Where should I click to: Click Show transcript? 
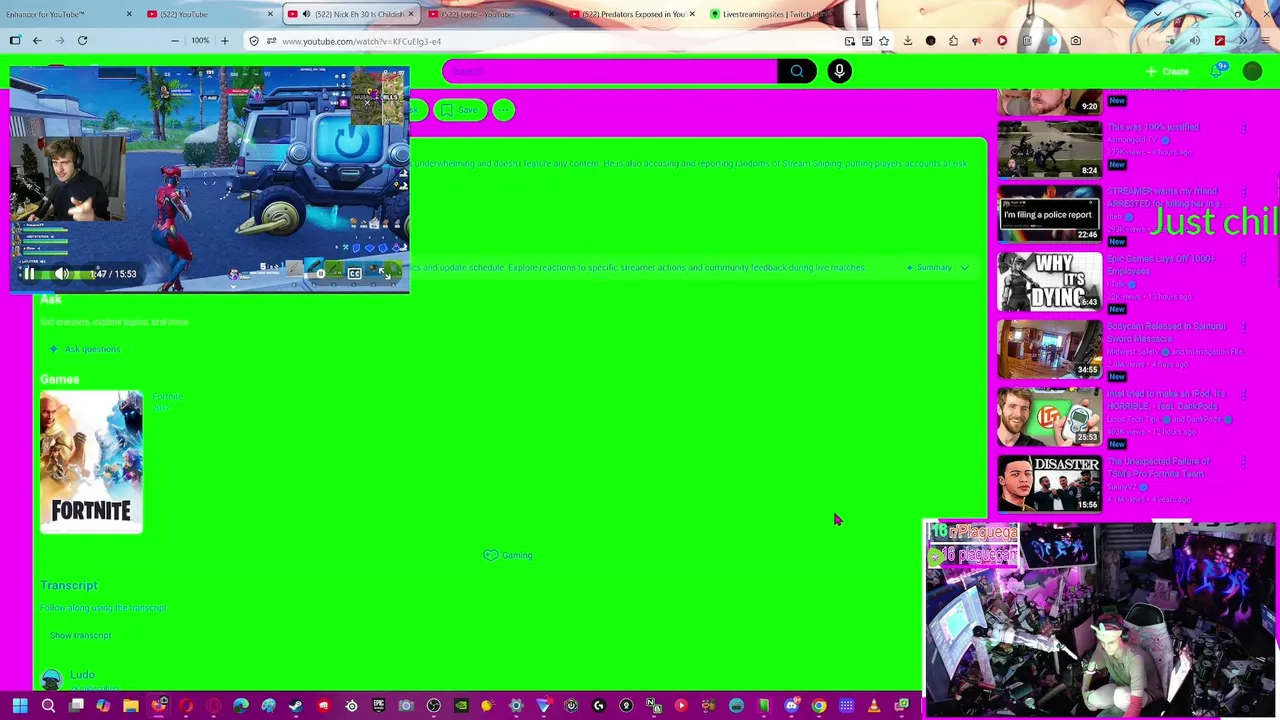point(80,636)
